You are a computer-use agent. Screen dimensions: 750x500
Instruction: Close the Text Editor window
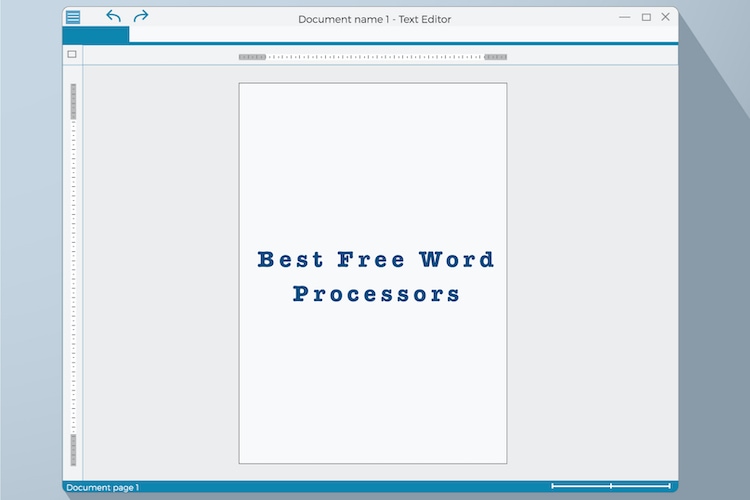[x=666, y=17]
